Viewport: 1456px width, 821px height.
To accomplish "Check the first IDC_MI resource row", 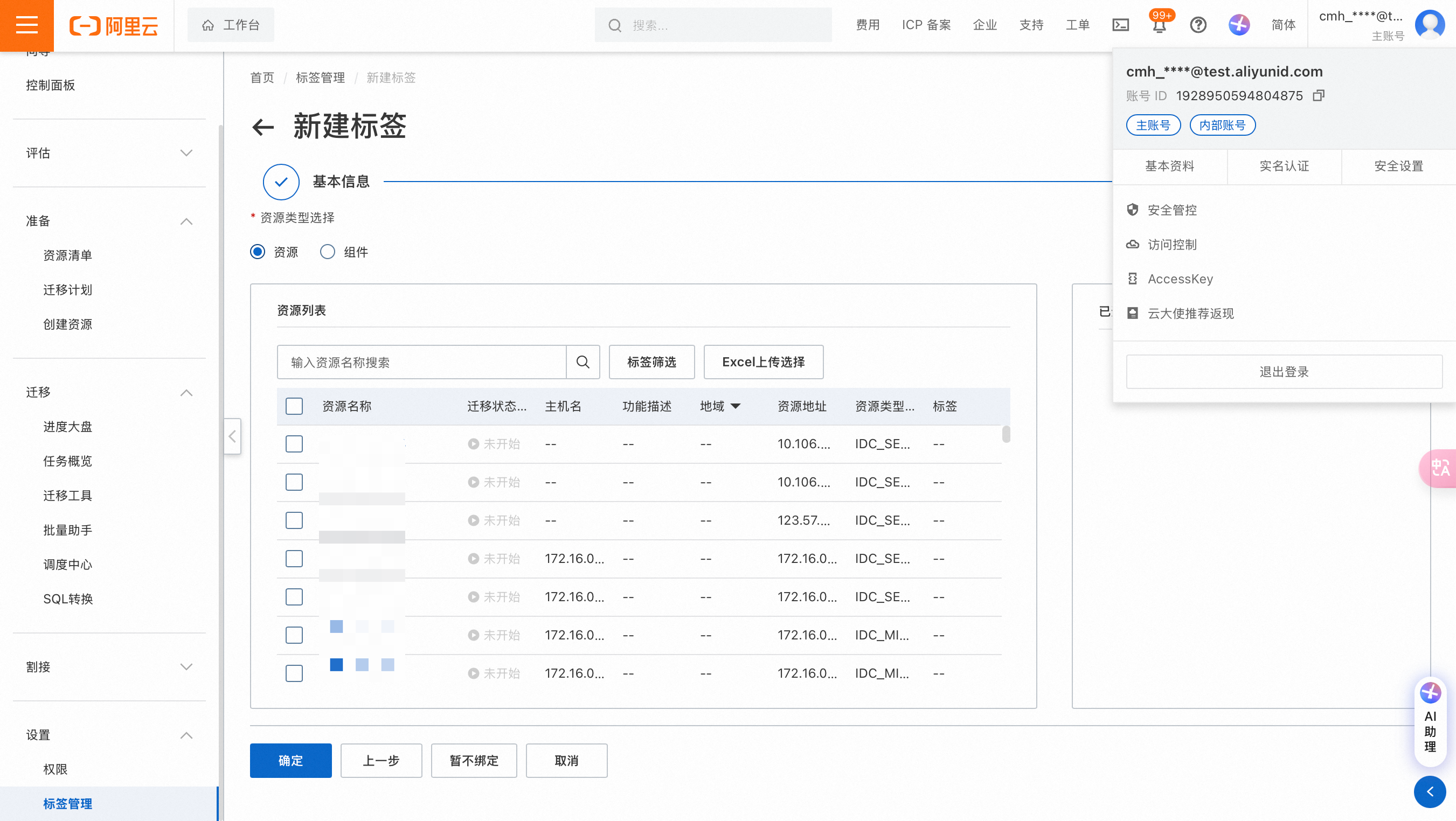I will 294,635.
